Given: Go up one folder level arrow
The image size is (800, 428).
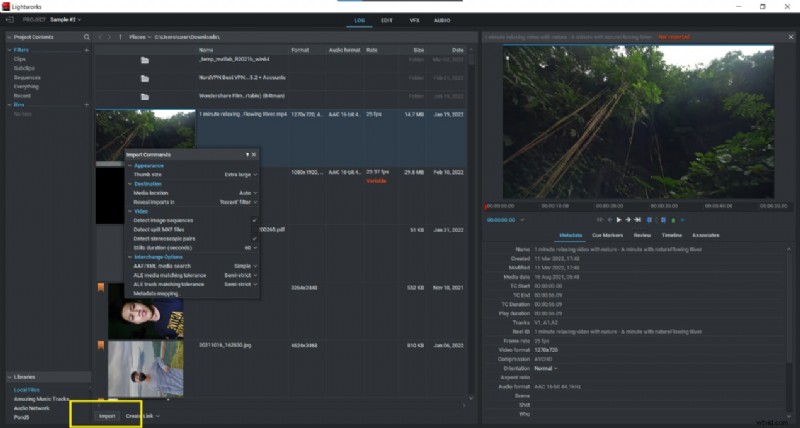Looking at the screenshot, I should pos(120,37).
